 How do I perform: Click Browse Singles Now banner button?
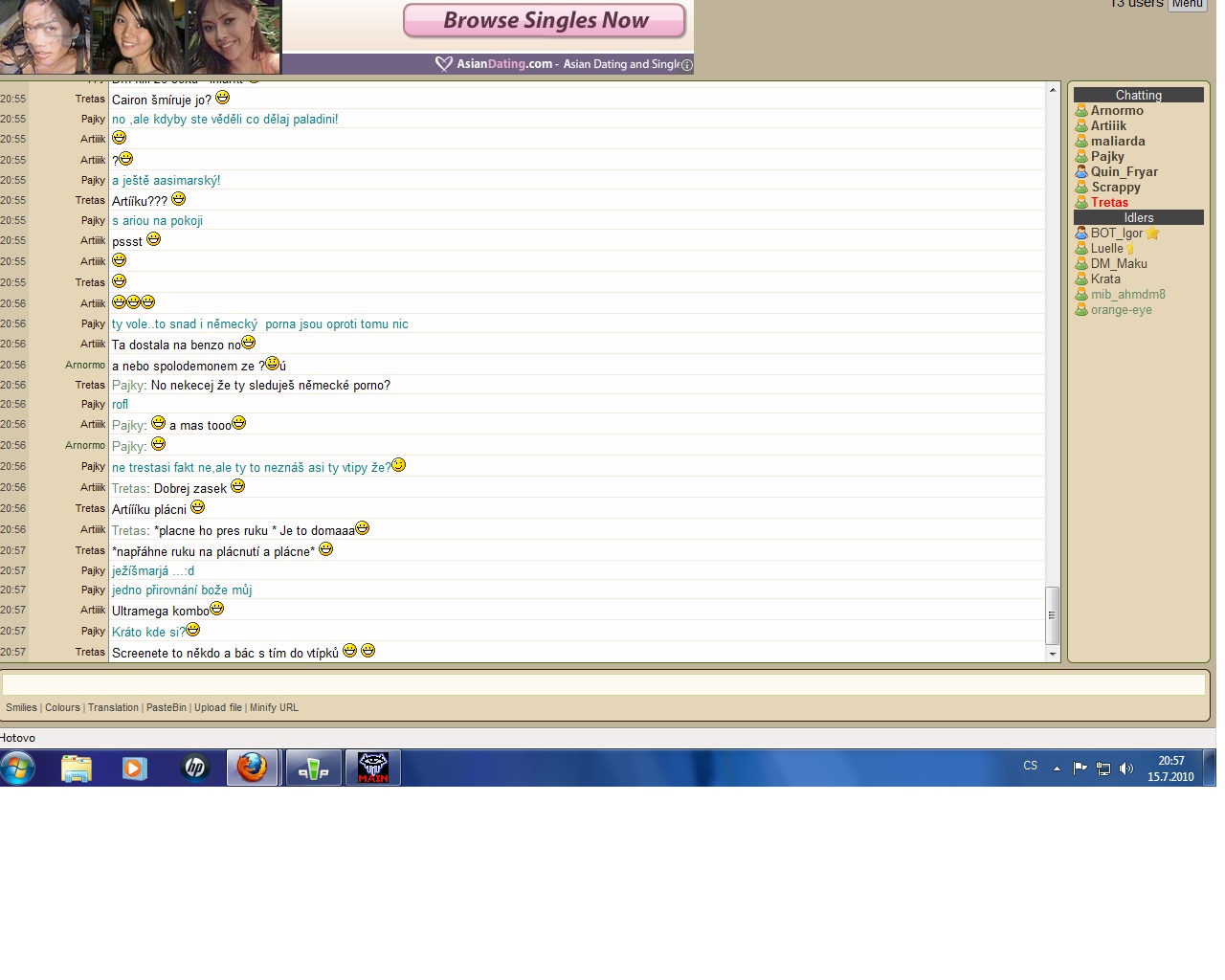coord(545,21)
